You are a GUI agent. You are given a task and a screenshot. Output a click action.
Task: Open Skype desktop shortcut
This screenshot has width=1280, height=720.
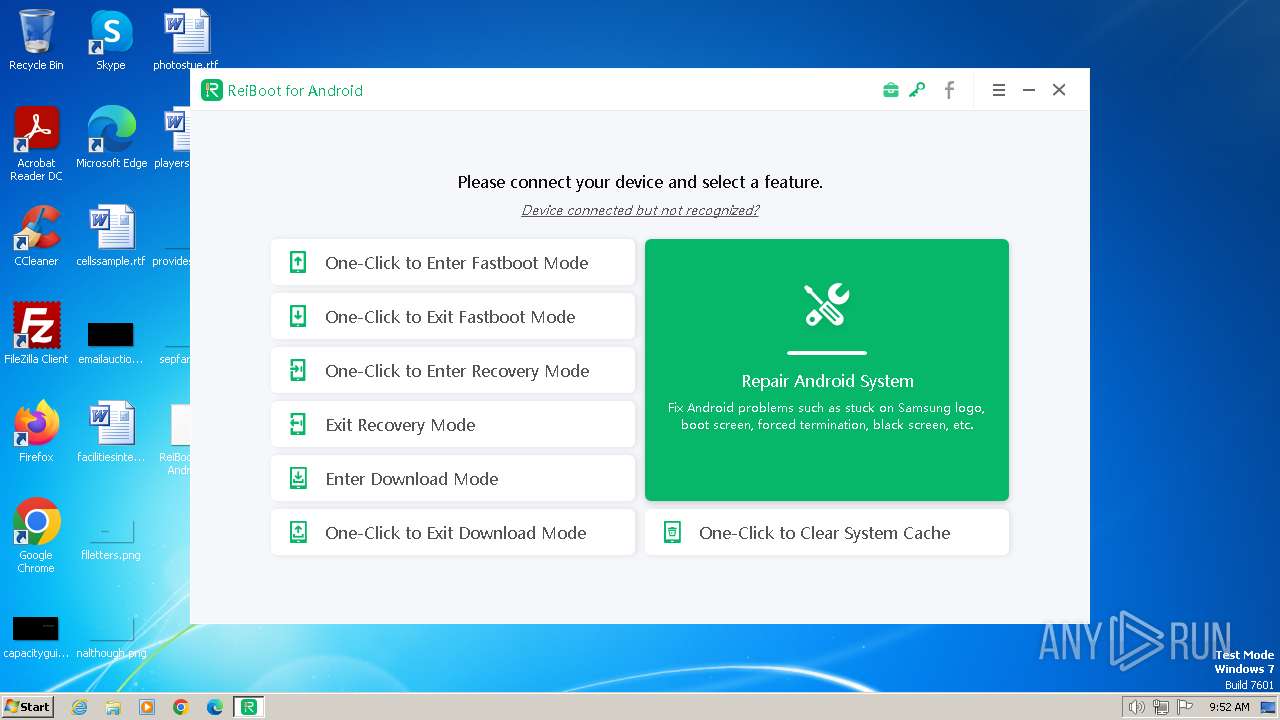tap(111, 40)
